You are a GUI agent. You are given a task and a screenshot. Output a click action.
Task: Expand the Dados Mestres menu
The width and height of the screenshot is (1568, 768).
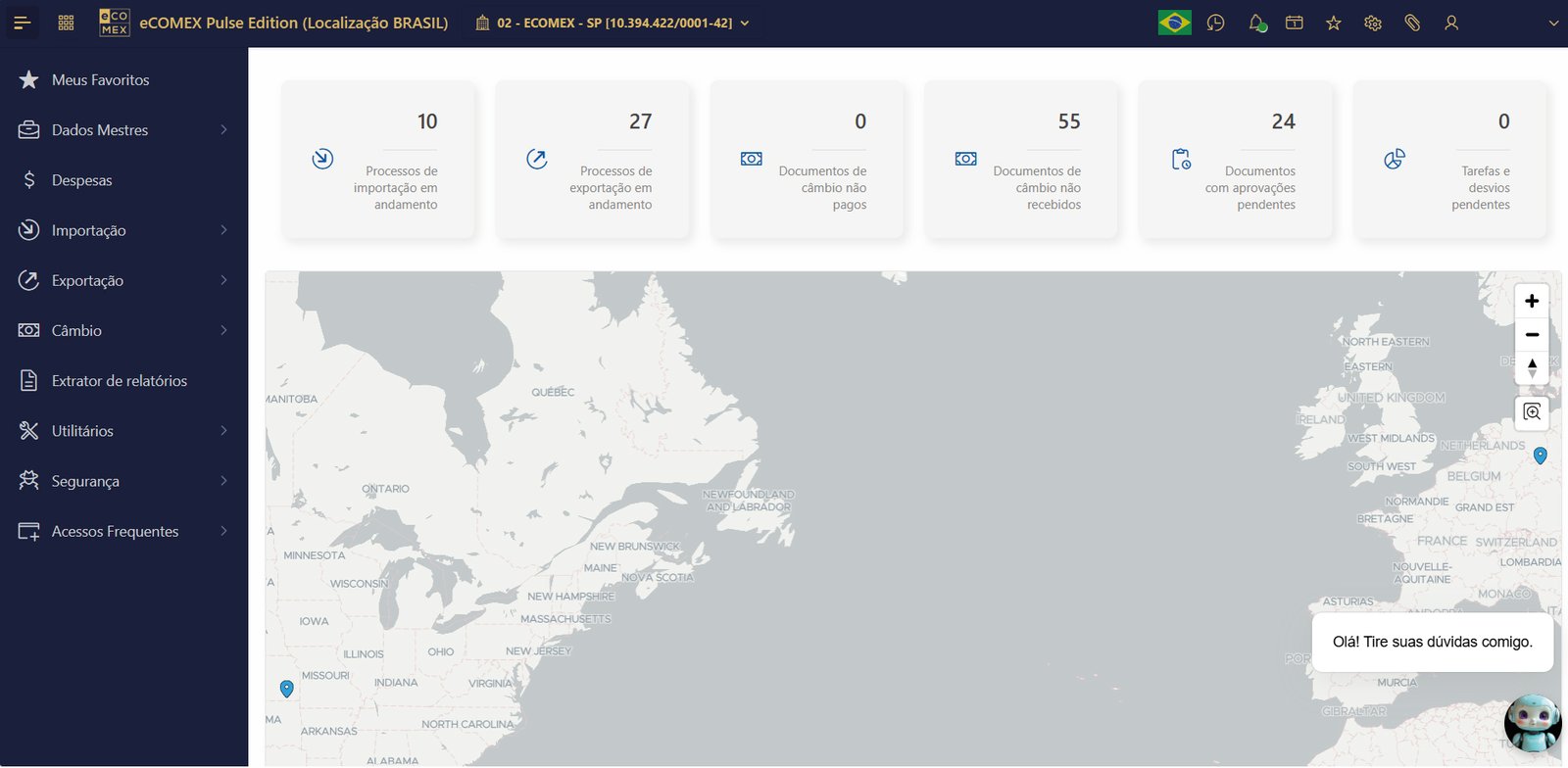point(123,130)
